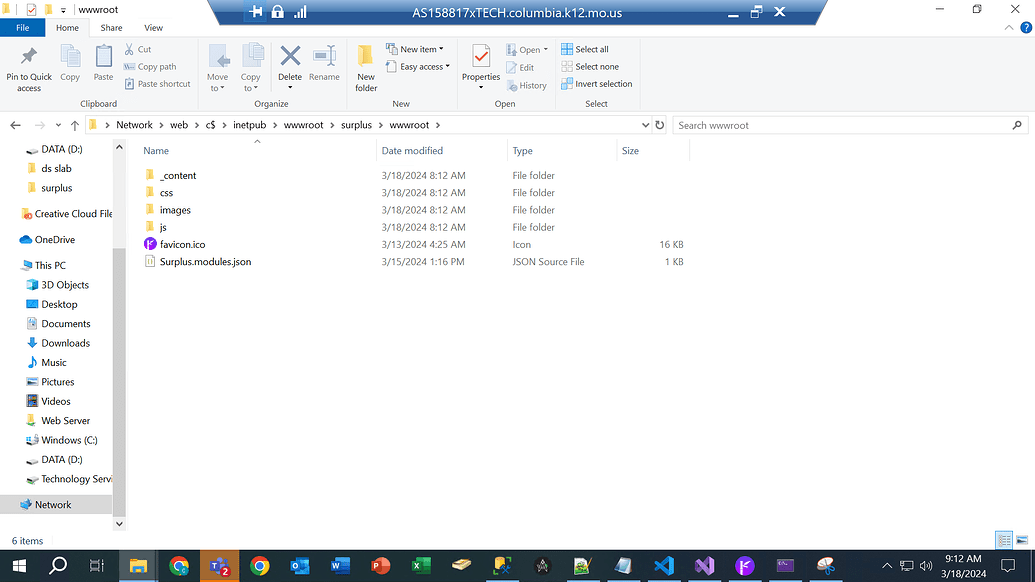Click the Copy ribbon button
The image size is (1035, 582).
(70, 64)
